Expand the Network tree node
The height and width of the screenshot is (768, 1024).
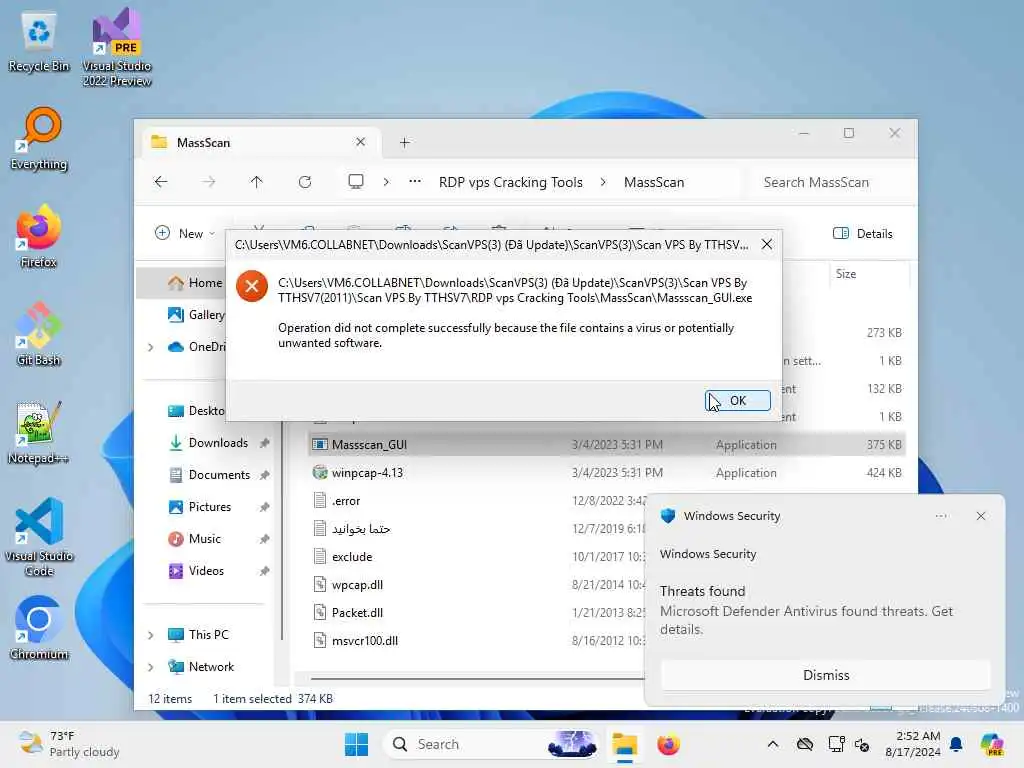pyautogui.click(x=151, y=667)
